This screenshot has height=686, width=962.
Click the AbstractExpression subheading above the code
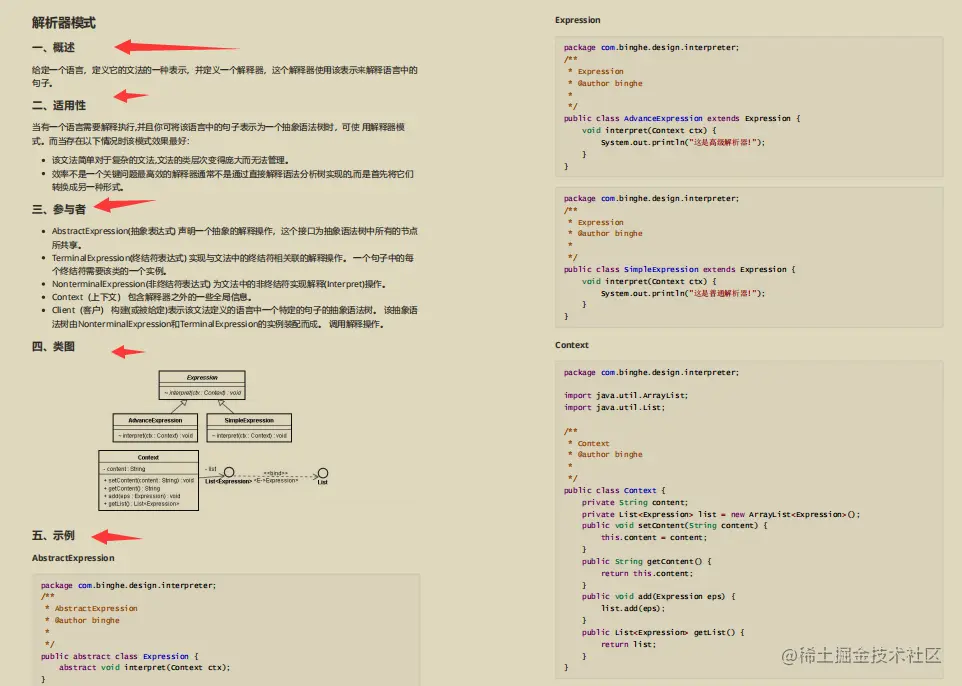[73, 558]
